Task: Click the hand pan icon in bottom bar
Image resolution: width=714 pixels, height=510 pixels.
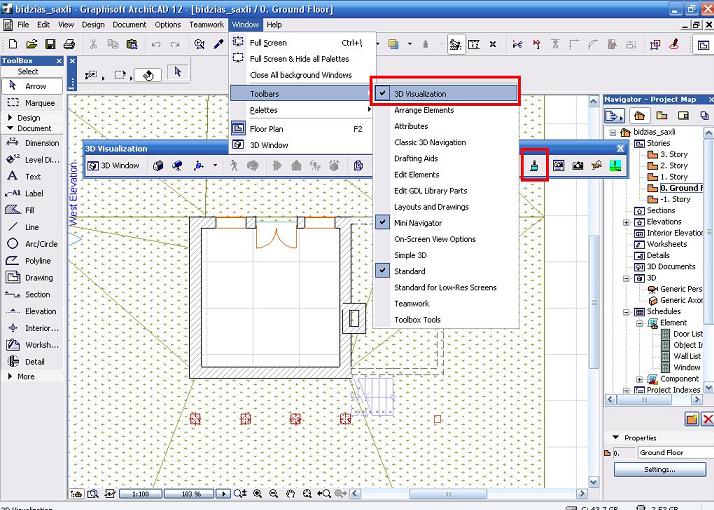Action: pos(291,494)
